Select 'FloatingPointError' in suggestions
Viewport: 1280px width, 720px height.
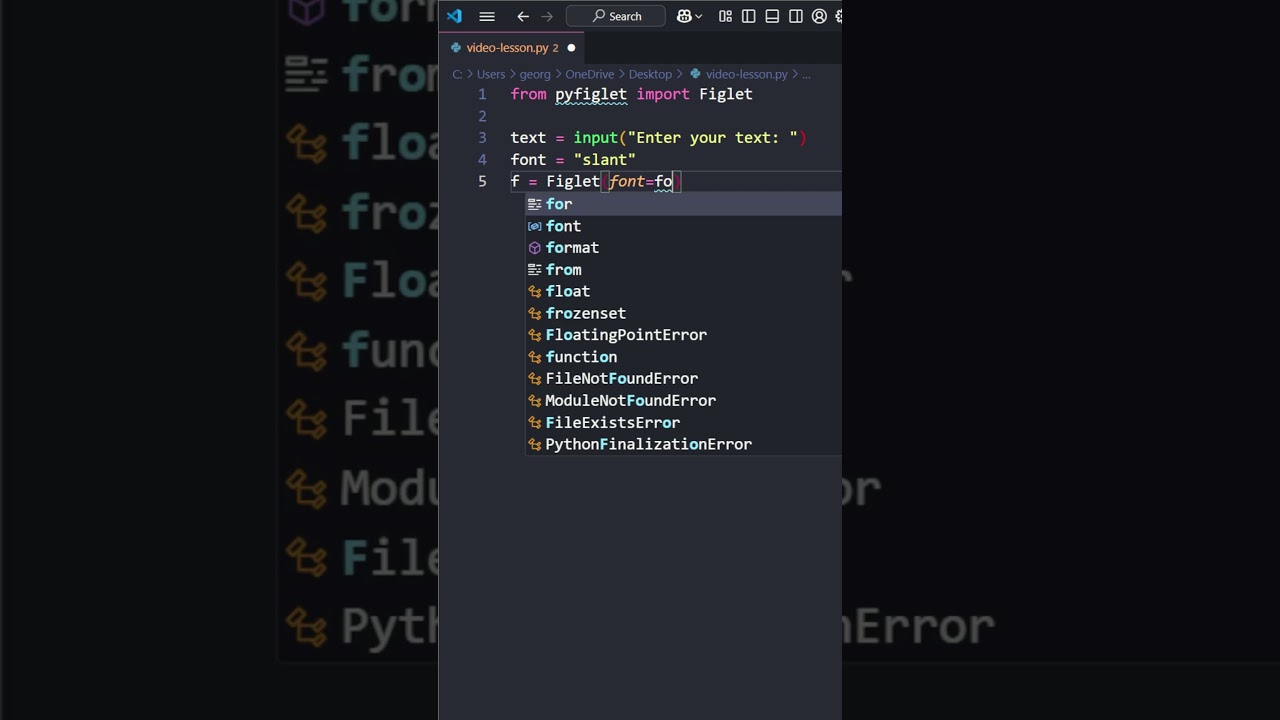click(684, 335)
